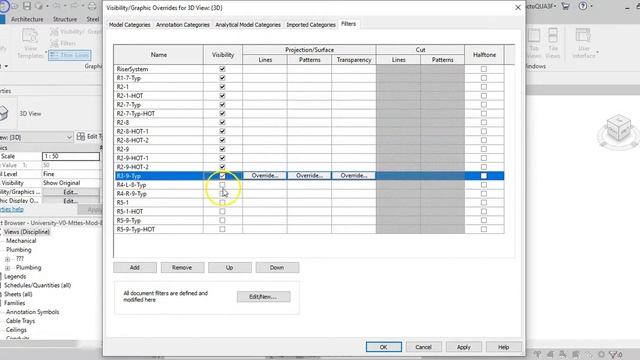Toggle visibility checkbox for R3-9-Typ row
Viewport: 640px width, 360px height.
(x=222, y=176)
